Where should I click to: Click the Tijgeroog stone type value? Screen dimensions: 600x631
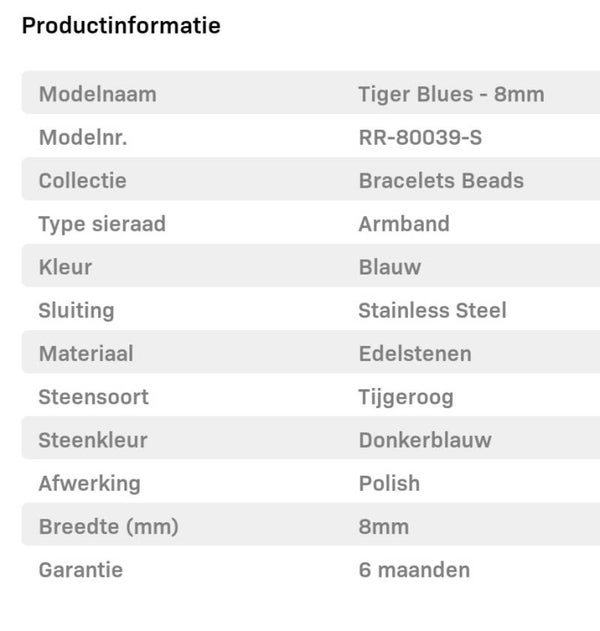click(406, 397)
